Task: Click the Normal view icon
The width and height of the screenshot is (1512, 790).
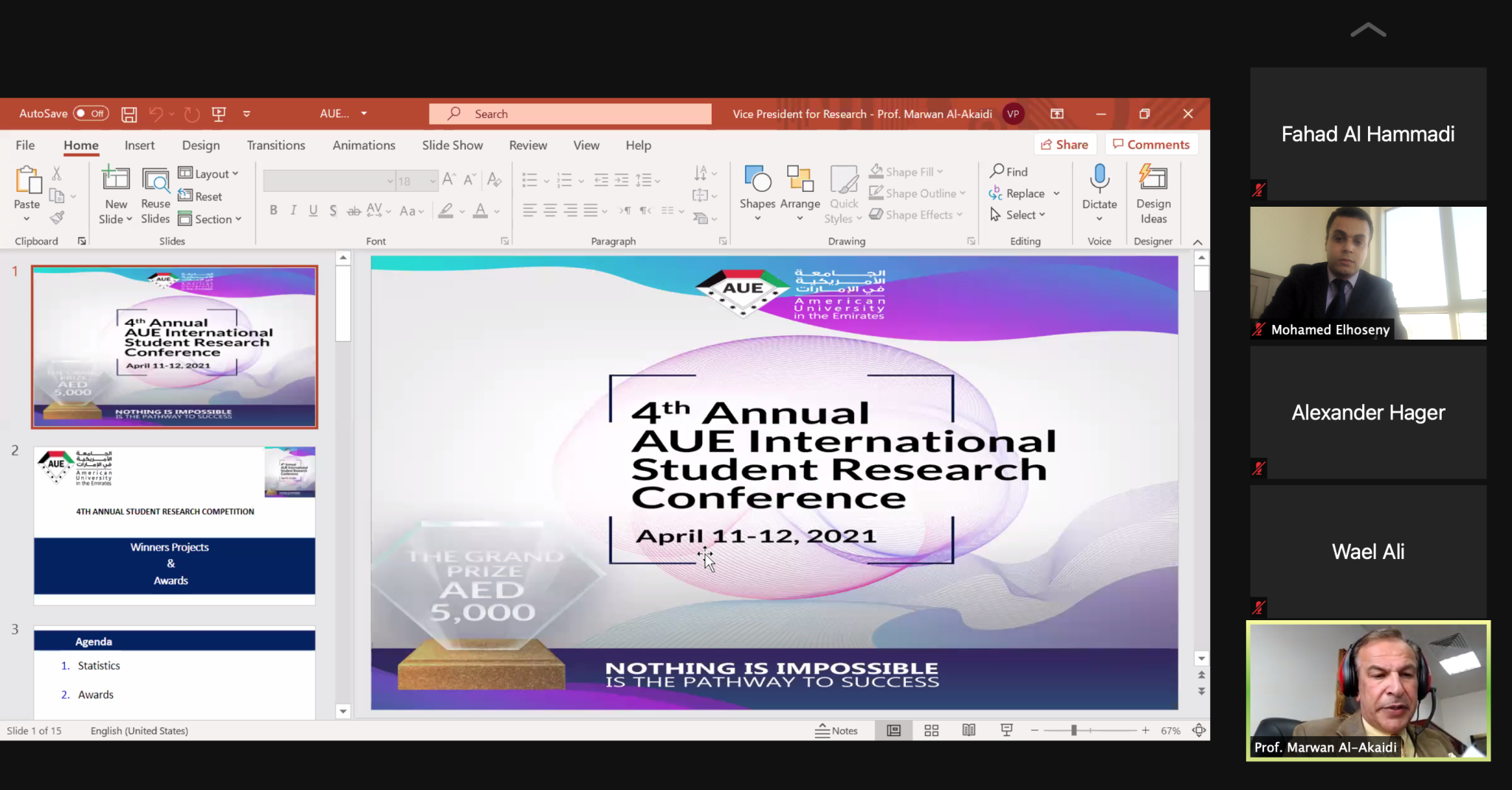Action: pyautogui.click(x=893, y=730)
